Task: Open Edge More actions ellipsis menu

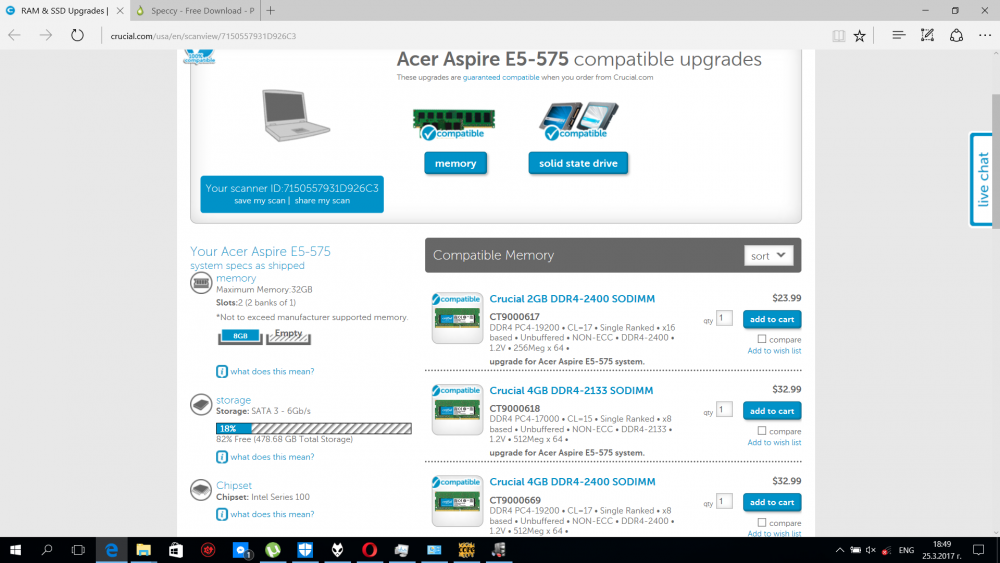Action: pyautogui.click(x=985, y=36)
